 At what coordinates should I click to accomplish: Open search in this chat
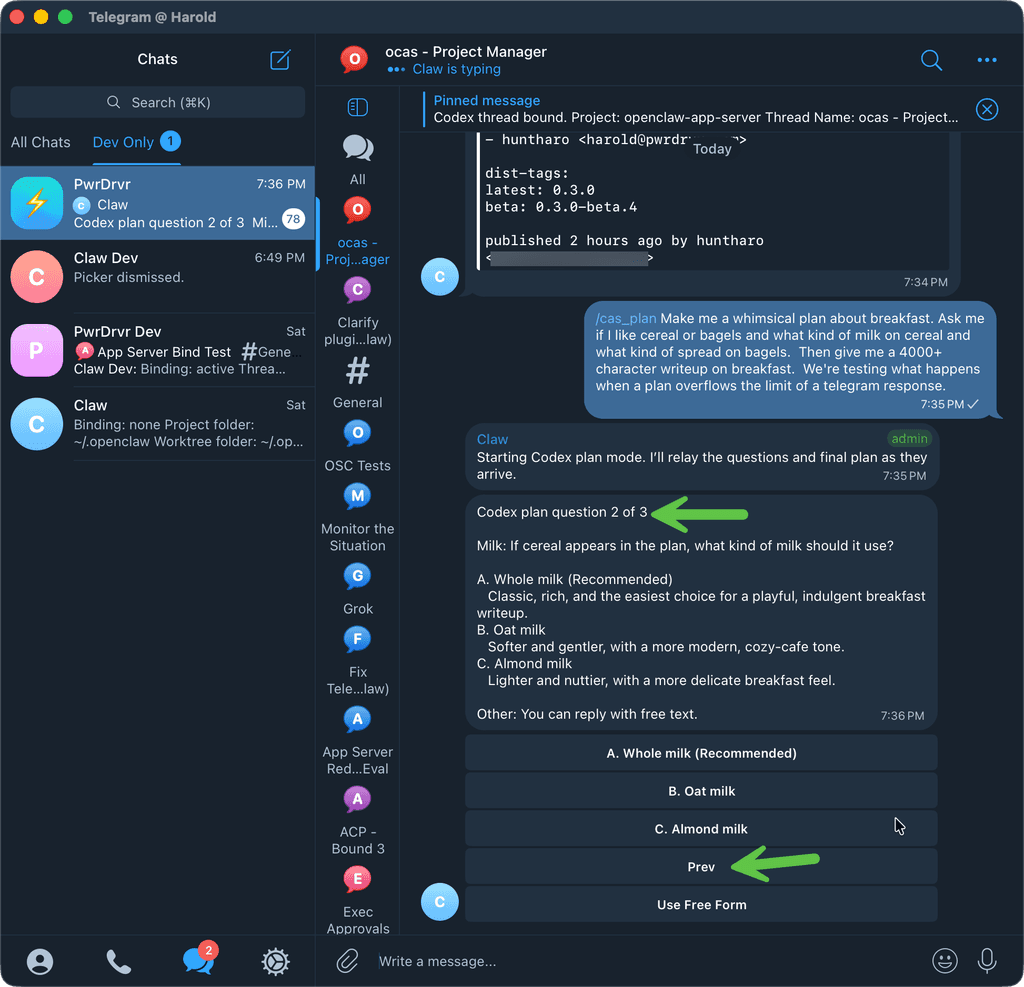pyautogui.click(x=931, y=60)
